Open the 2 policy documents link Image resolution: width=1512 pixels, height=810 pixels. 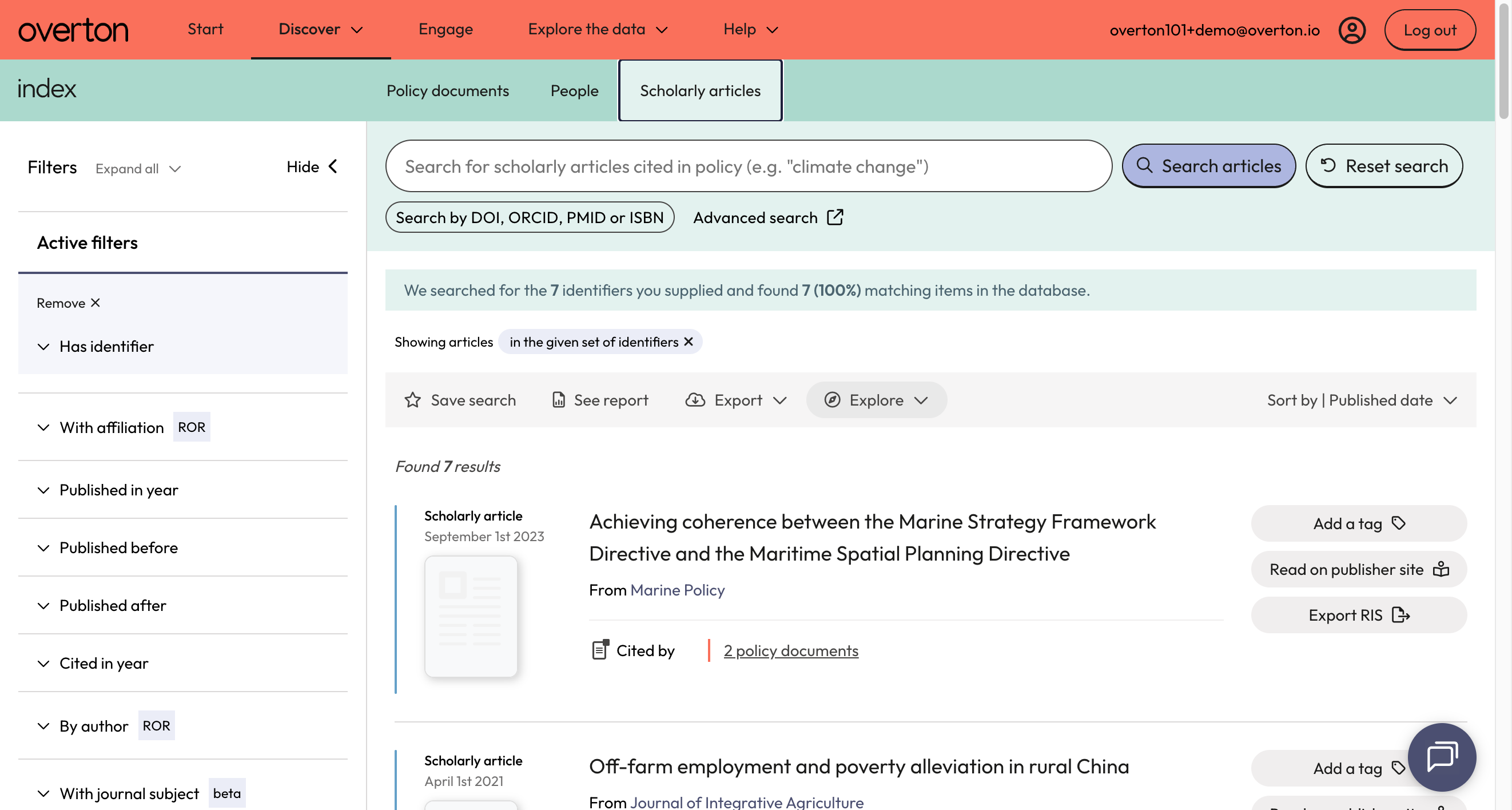(x=791, y=650)
